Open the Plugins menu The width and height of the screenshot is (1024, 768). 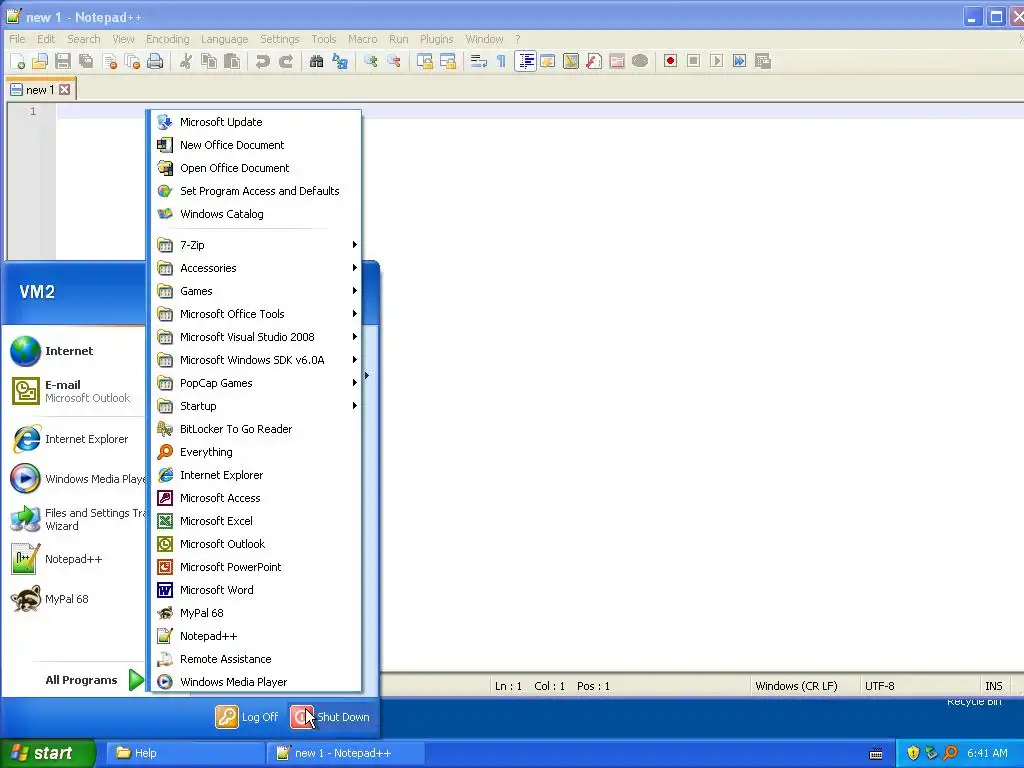click(436, 39)
